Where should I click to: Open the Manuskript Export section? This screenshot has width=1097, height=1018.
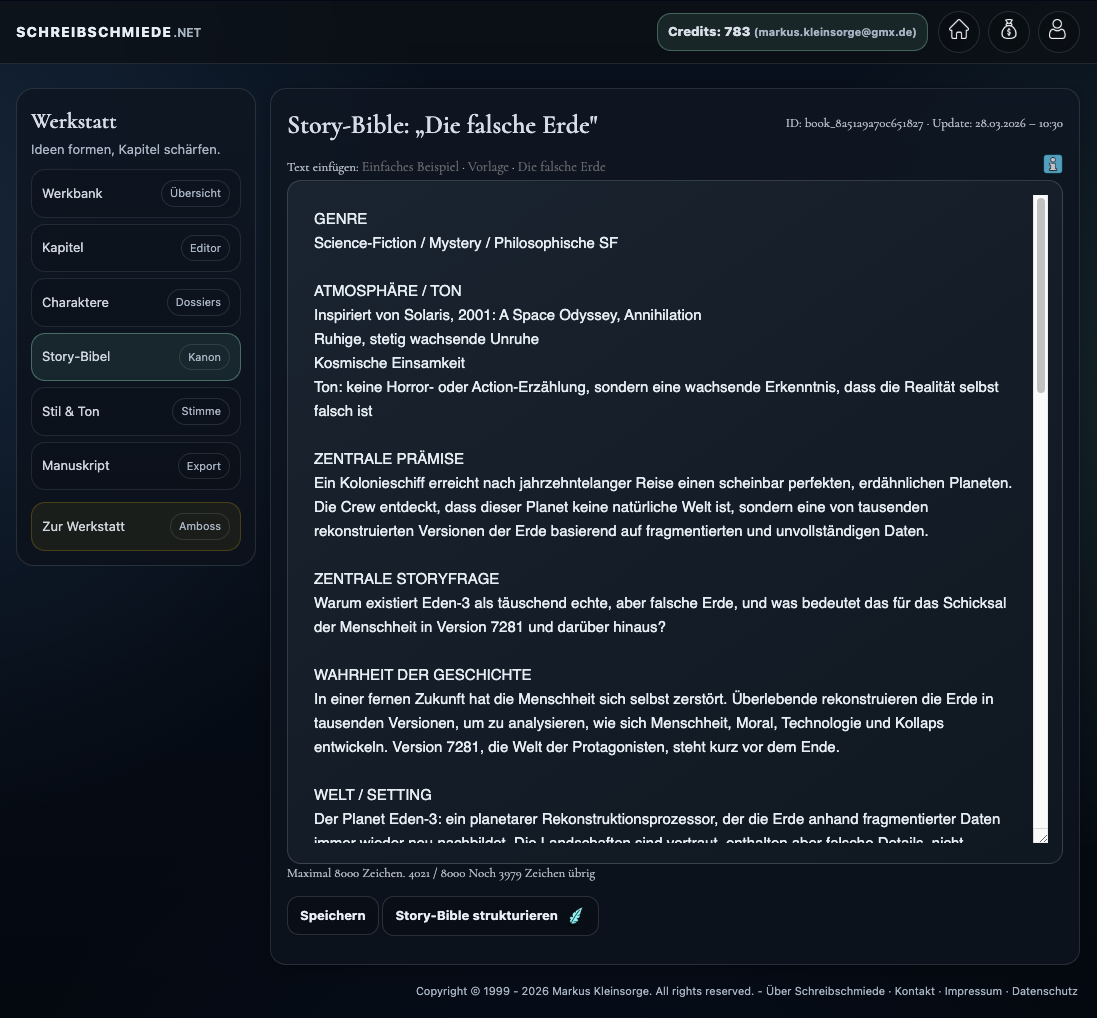click(x=135, y=465)
